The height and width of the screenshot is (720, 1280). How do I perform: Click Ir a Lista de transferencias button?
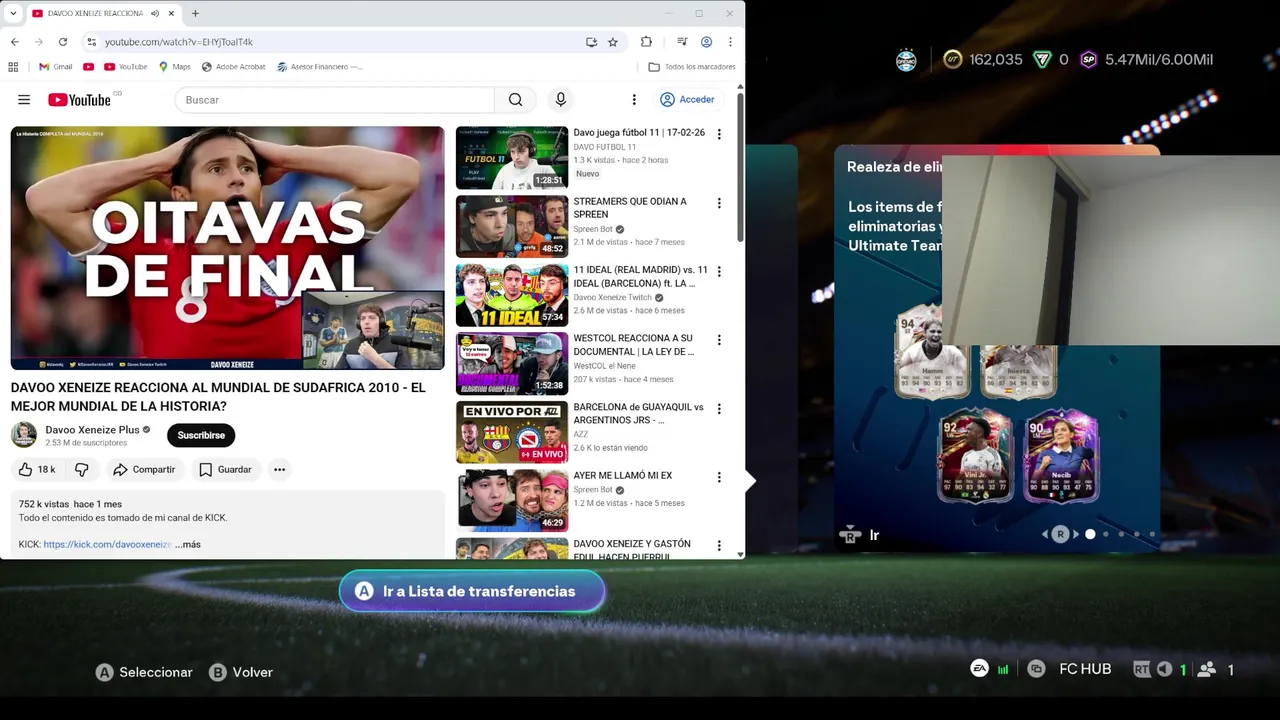(472, 591)
